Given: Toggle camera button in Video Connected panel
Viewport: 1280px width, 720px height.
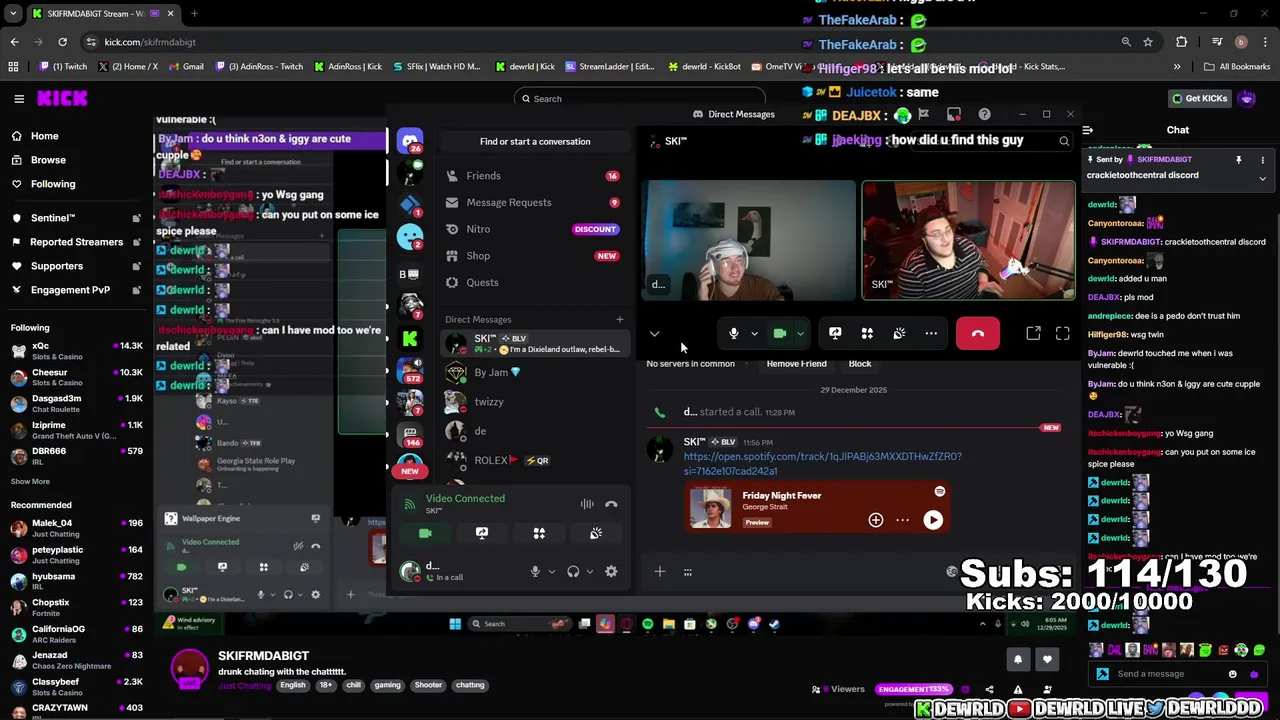Looking at the screenshot, I should point(425,534).
